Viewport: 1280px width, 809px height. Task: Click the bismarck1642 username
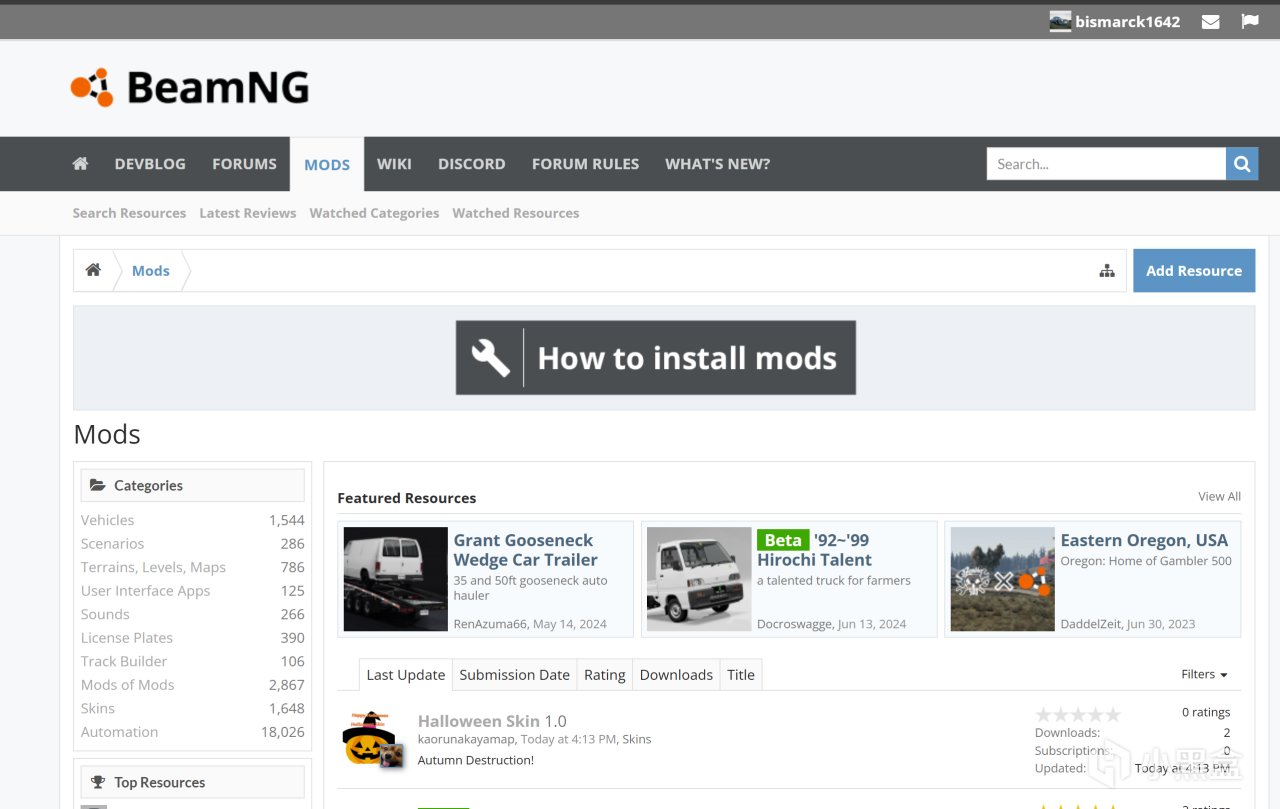coord(1127,21)
